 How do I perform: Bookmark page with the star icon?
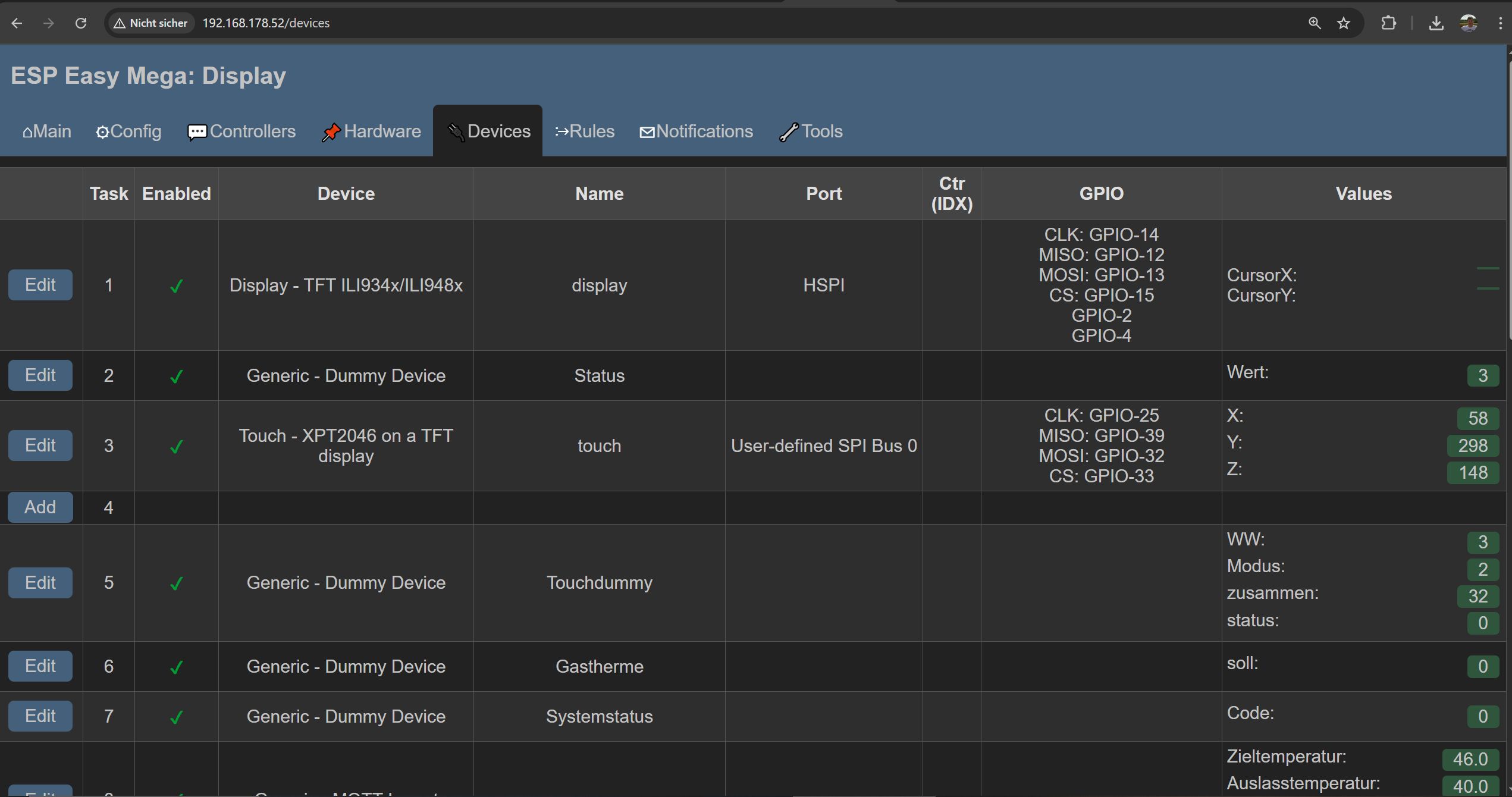tap(1344, 23)
